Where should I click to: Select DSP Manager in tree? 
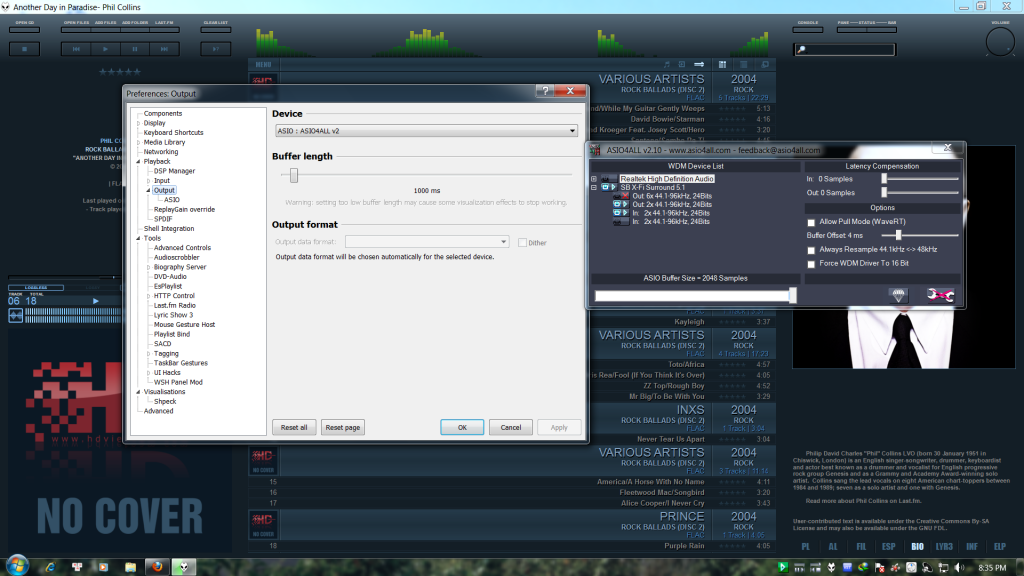pos(174,171)
